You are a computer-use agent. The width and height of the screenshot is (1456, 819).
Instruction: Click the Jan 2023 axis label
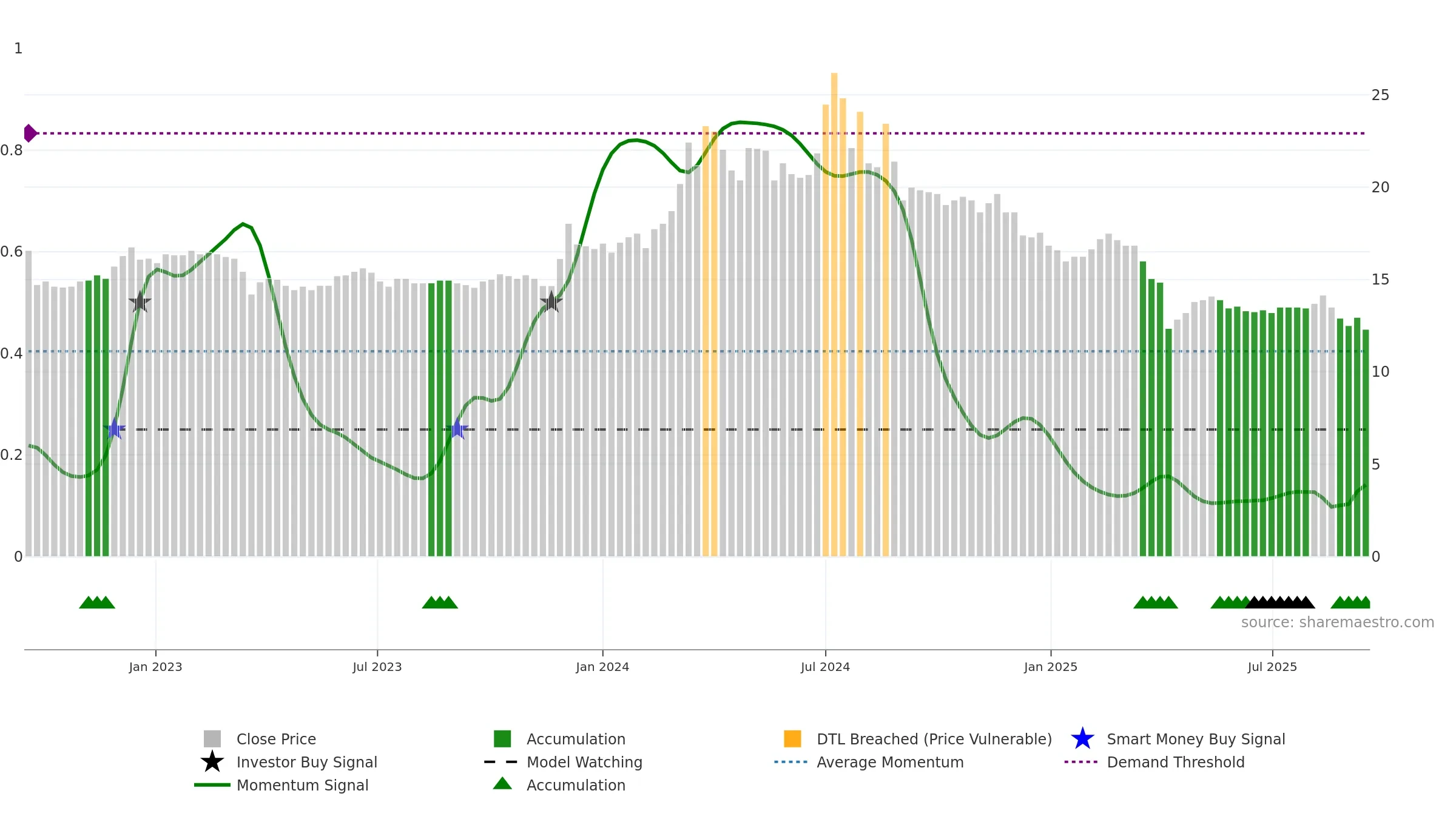155,667
